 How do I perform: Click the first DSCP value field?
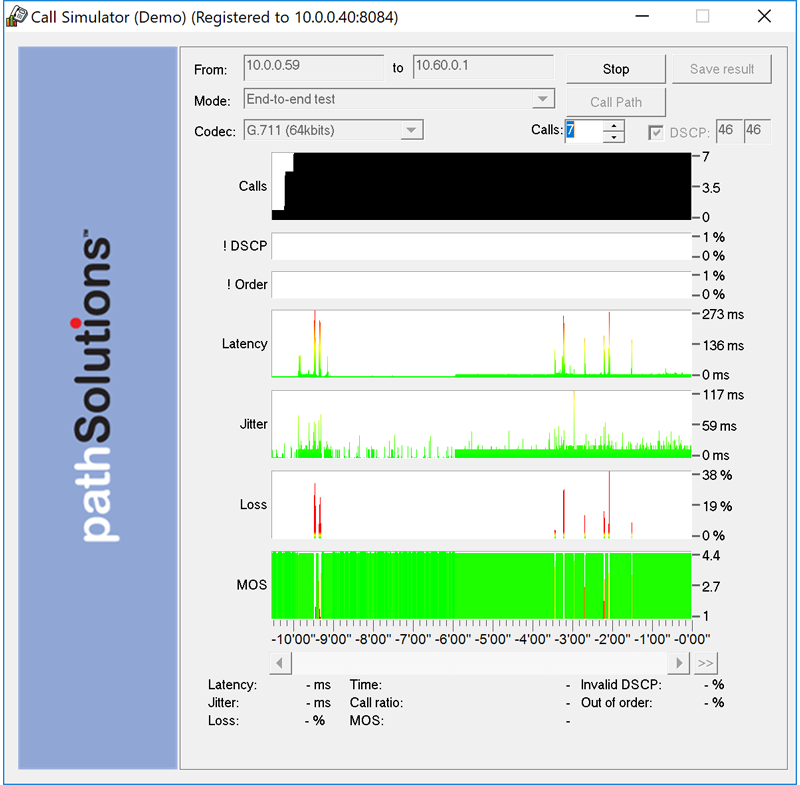pyautogui.click(x=727, y=131)
